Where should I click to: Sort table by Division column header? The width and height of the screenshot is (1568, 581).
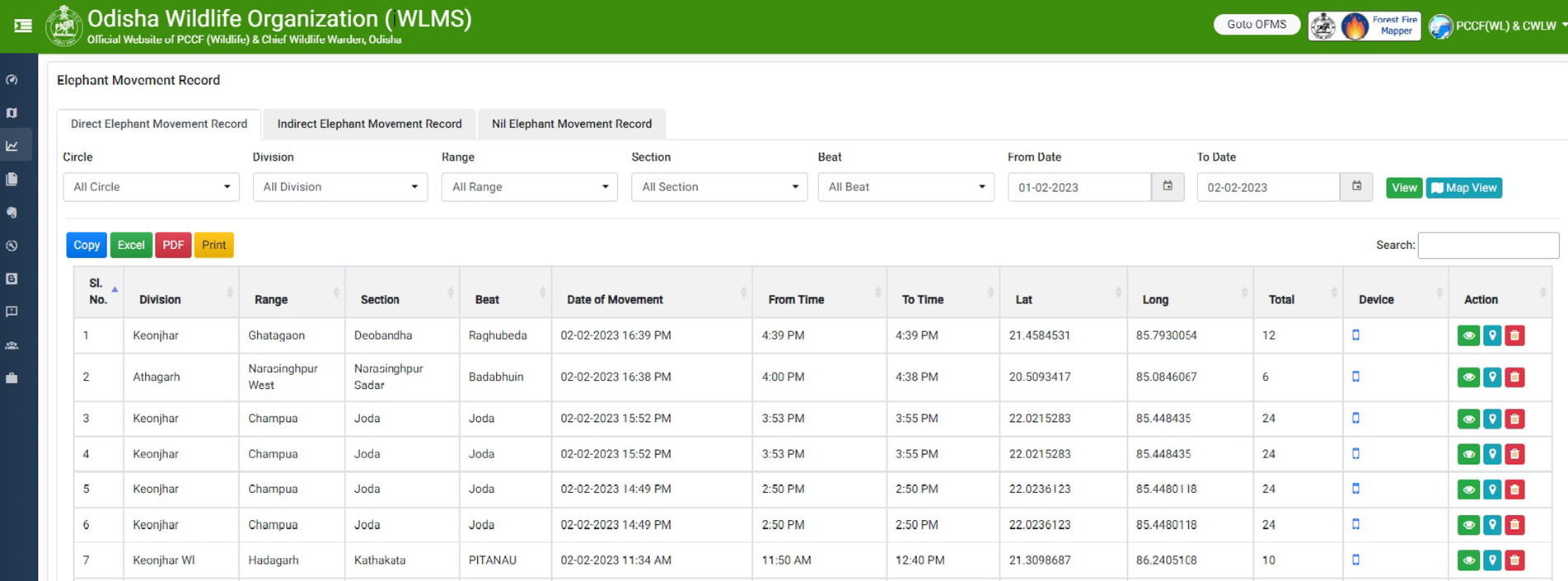pyautogui.click(x=181, y=292)
